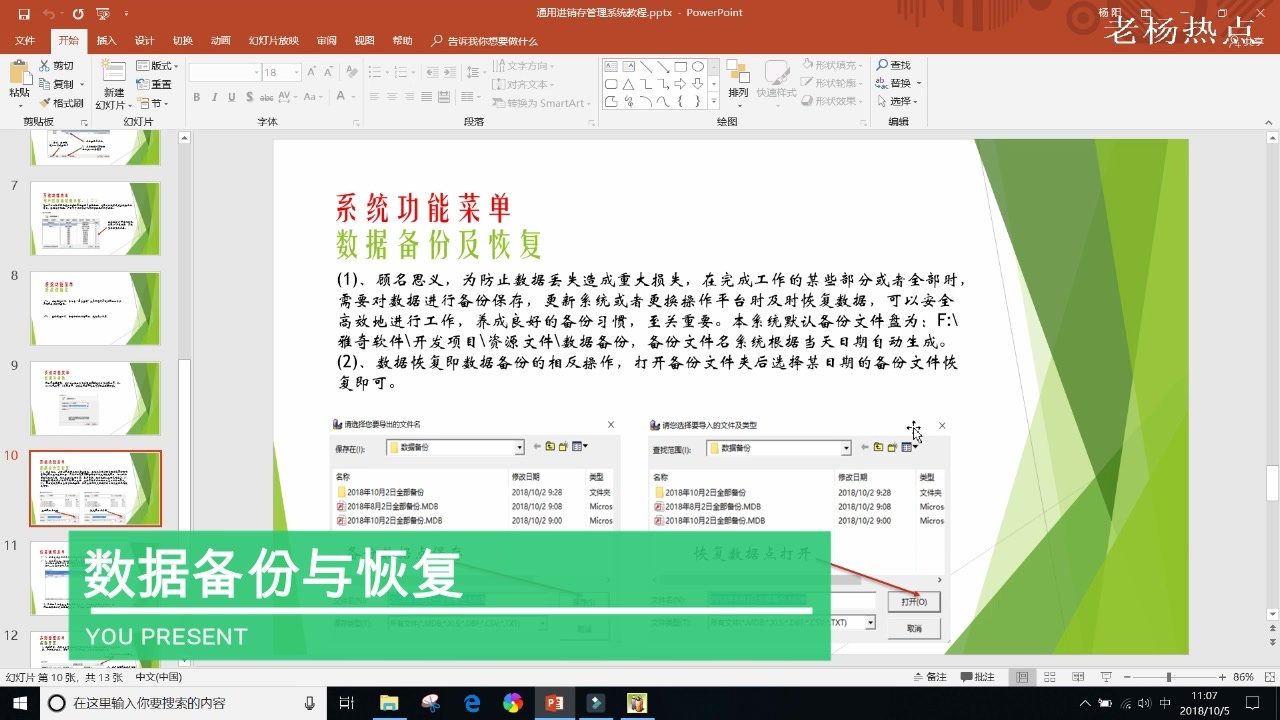
Task: Open font color dropdown arrow
Action: tap(354, 97)
